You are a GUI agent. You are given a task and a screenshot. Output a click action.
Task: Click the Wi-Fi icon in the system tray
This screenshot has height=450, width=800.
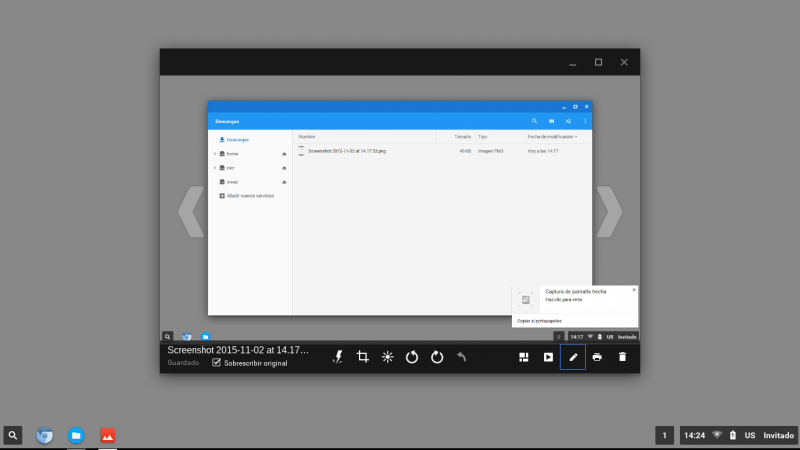coord(717,435)
